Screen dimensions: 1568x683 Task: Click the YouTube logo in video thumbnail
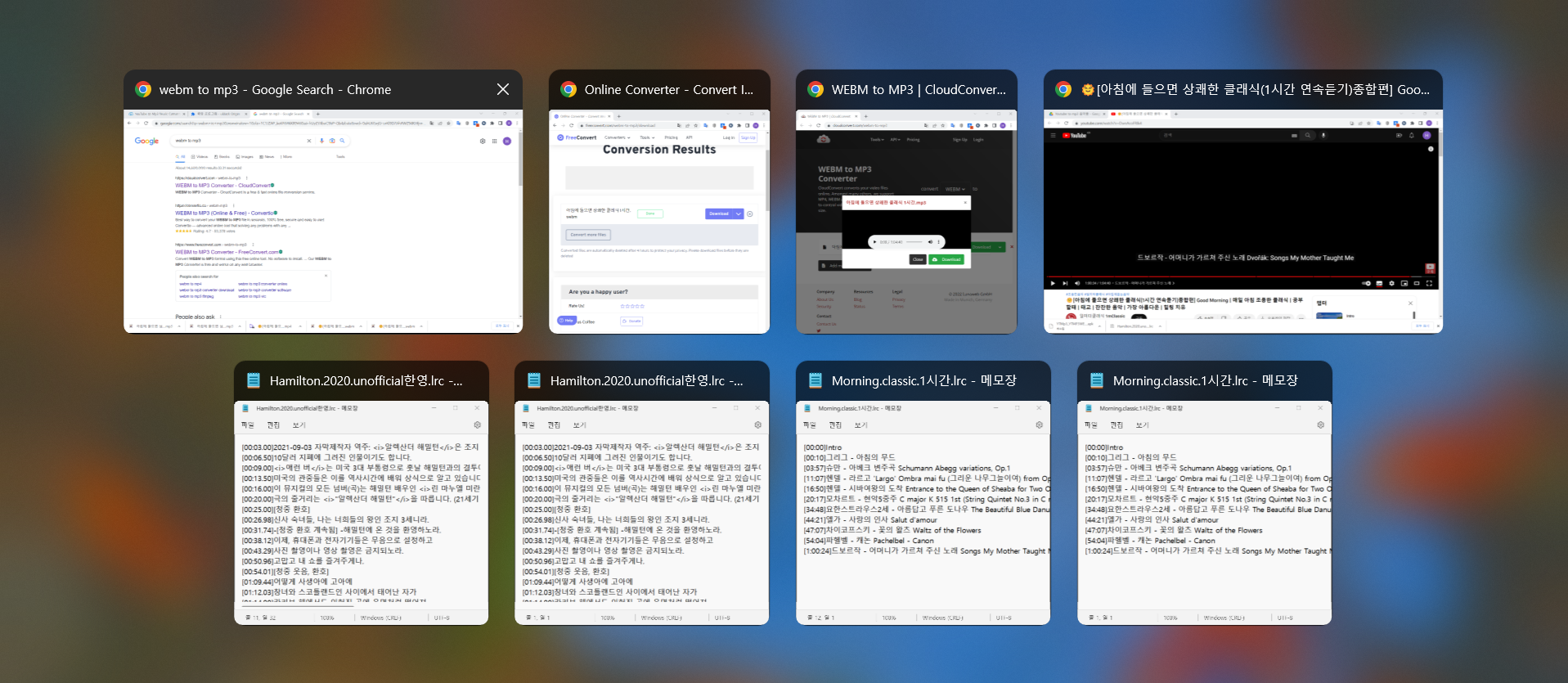(1074, 135)
